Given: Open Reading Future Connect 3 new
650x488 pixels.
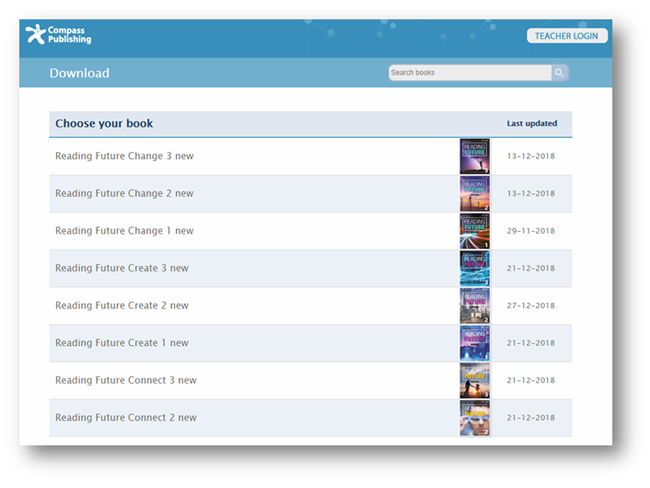Looking at the screenshot, I should pos(126,380).
